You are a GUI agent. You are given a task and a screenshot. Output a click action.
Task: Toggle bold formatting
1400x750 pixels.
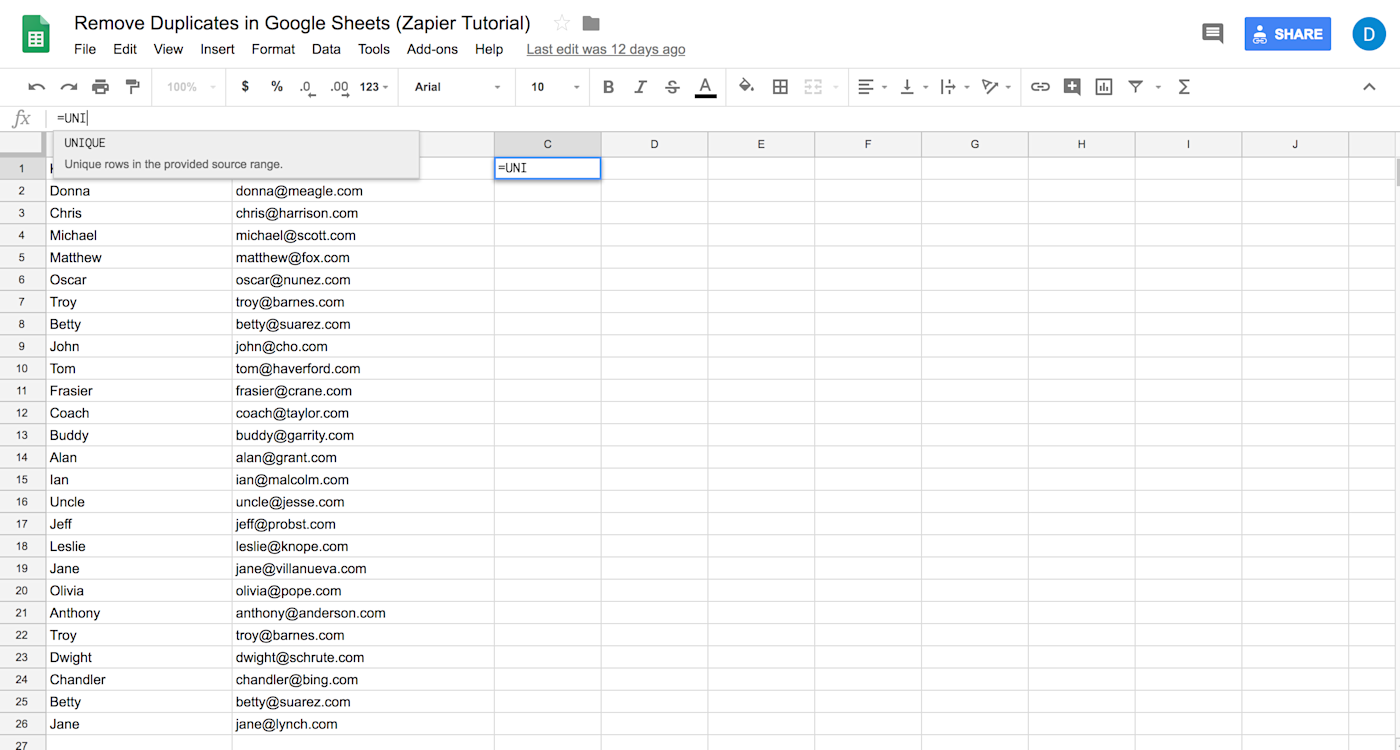pyautogui.click(x=608, y=87)
